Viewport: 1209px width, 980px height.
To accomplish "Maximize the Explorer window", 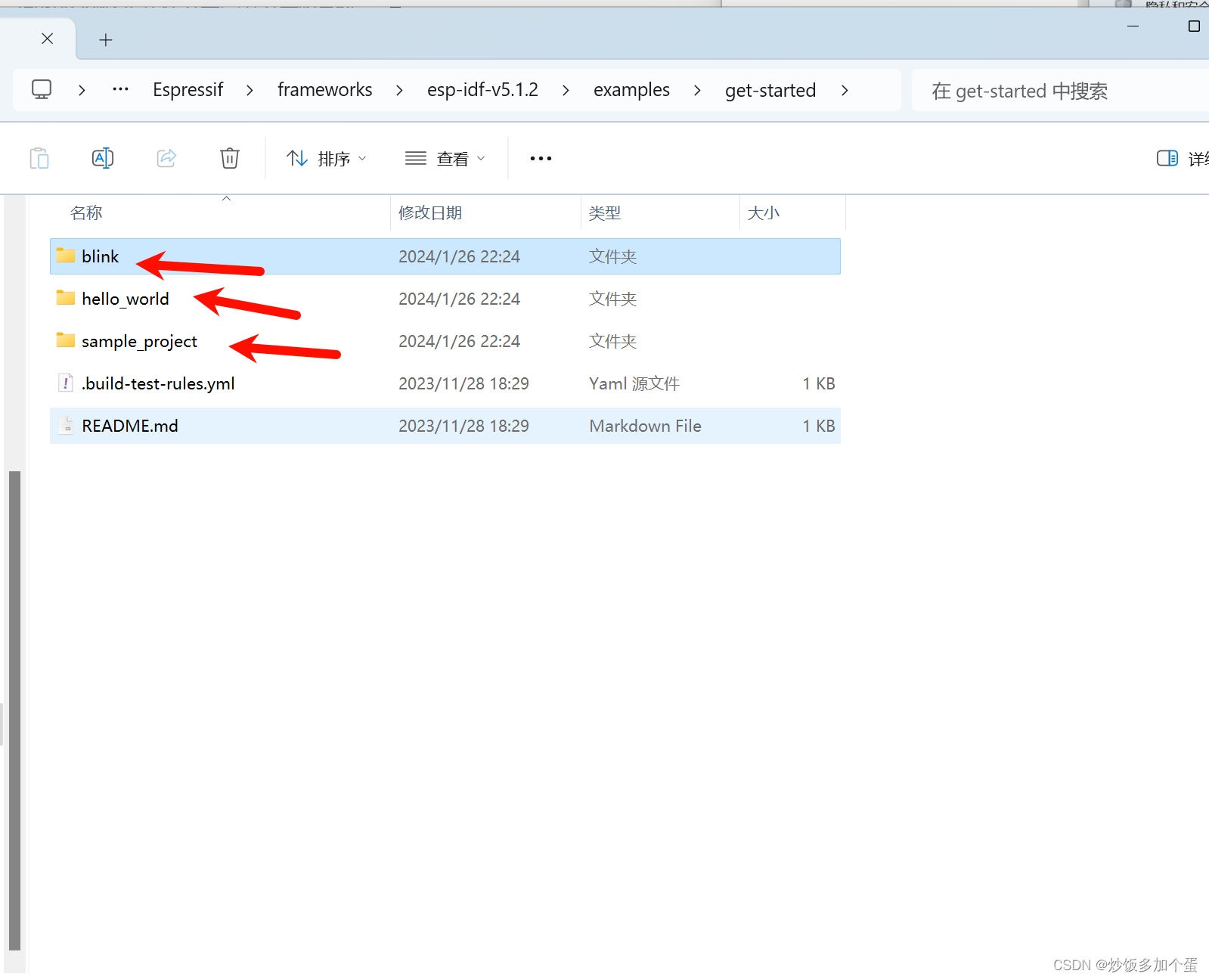I will tap(1194, 26).
